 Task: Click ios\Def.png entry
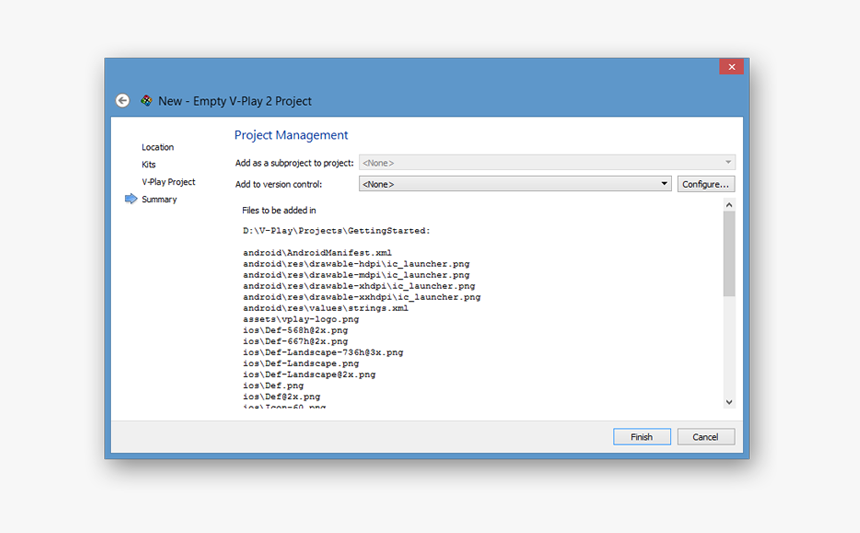coord(273,385)
